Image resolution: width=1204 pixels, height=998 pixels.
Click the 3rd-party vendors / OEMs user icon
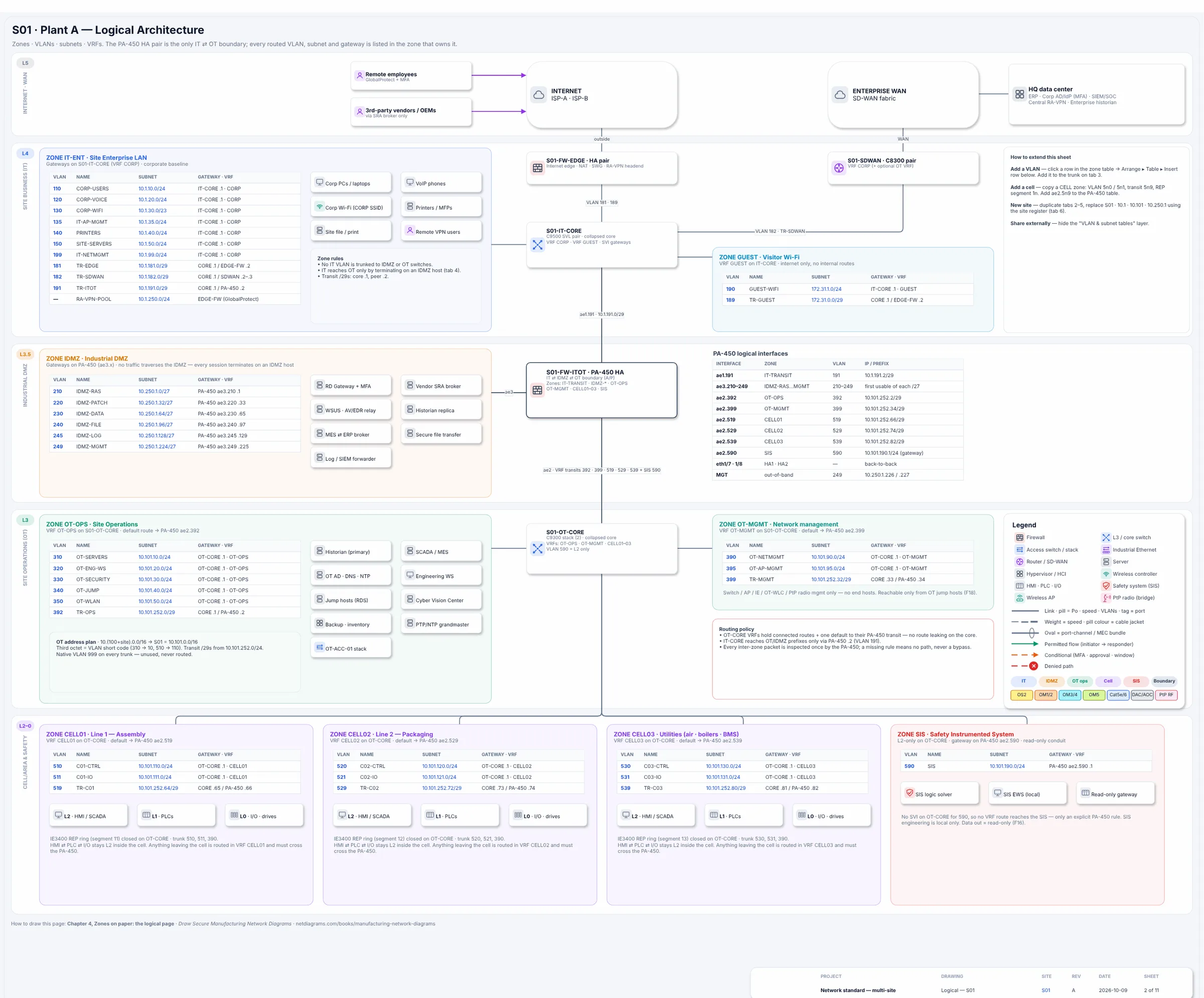[360, 111]
